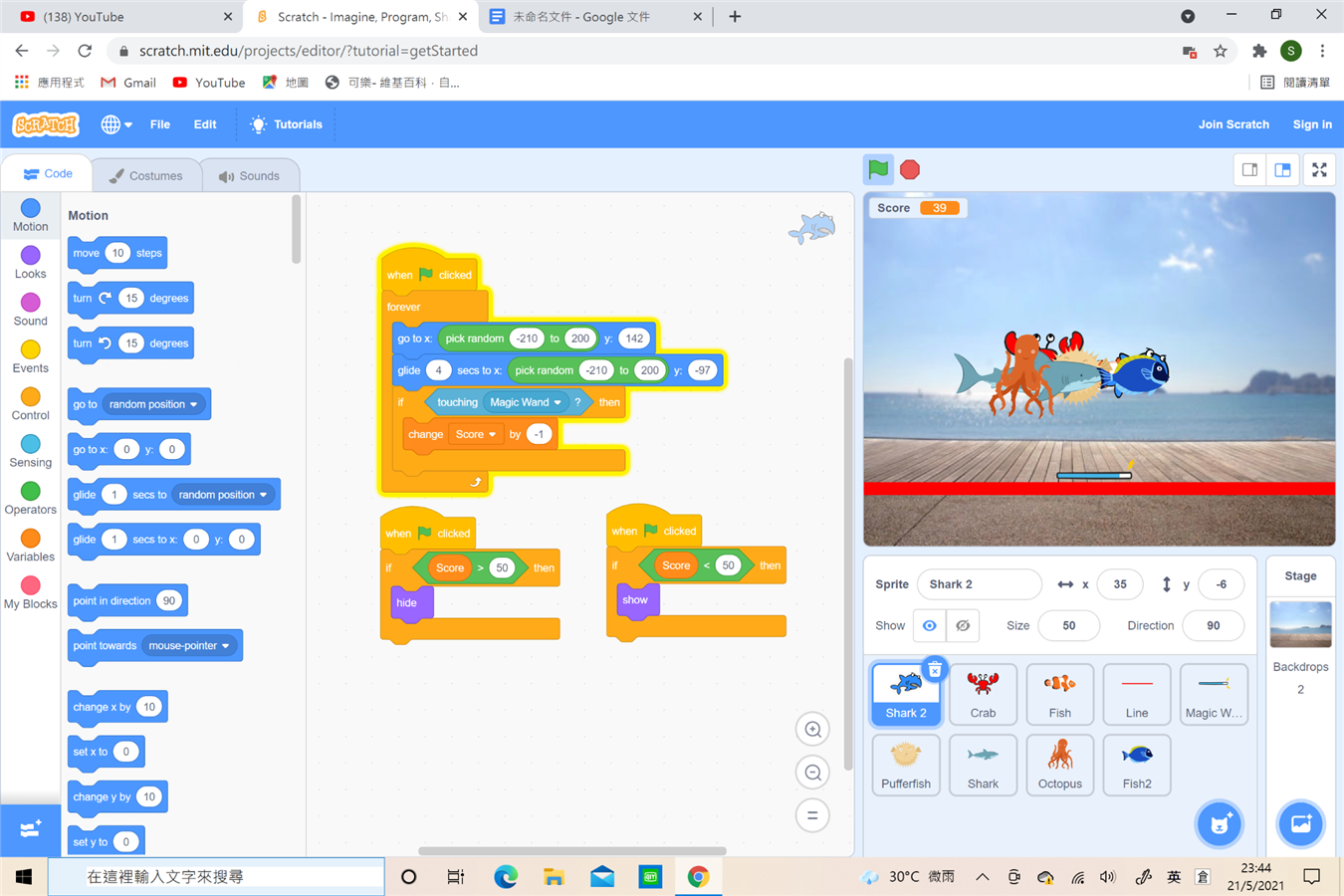Expand the Magic Wand touching dropdown

558,402
